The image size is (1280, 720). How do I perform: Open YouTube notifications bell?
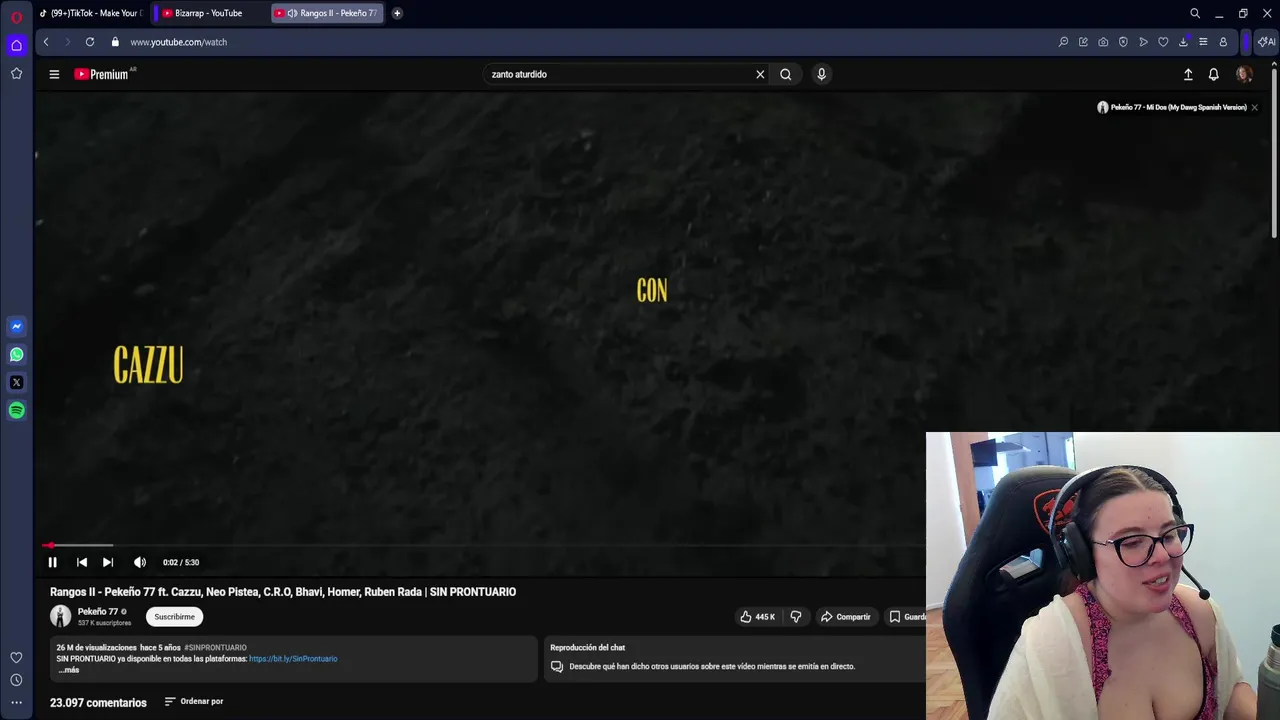(x=1213, y=74)
